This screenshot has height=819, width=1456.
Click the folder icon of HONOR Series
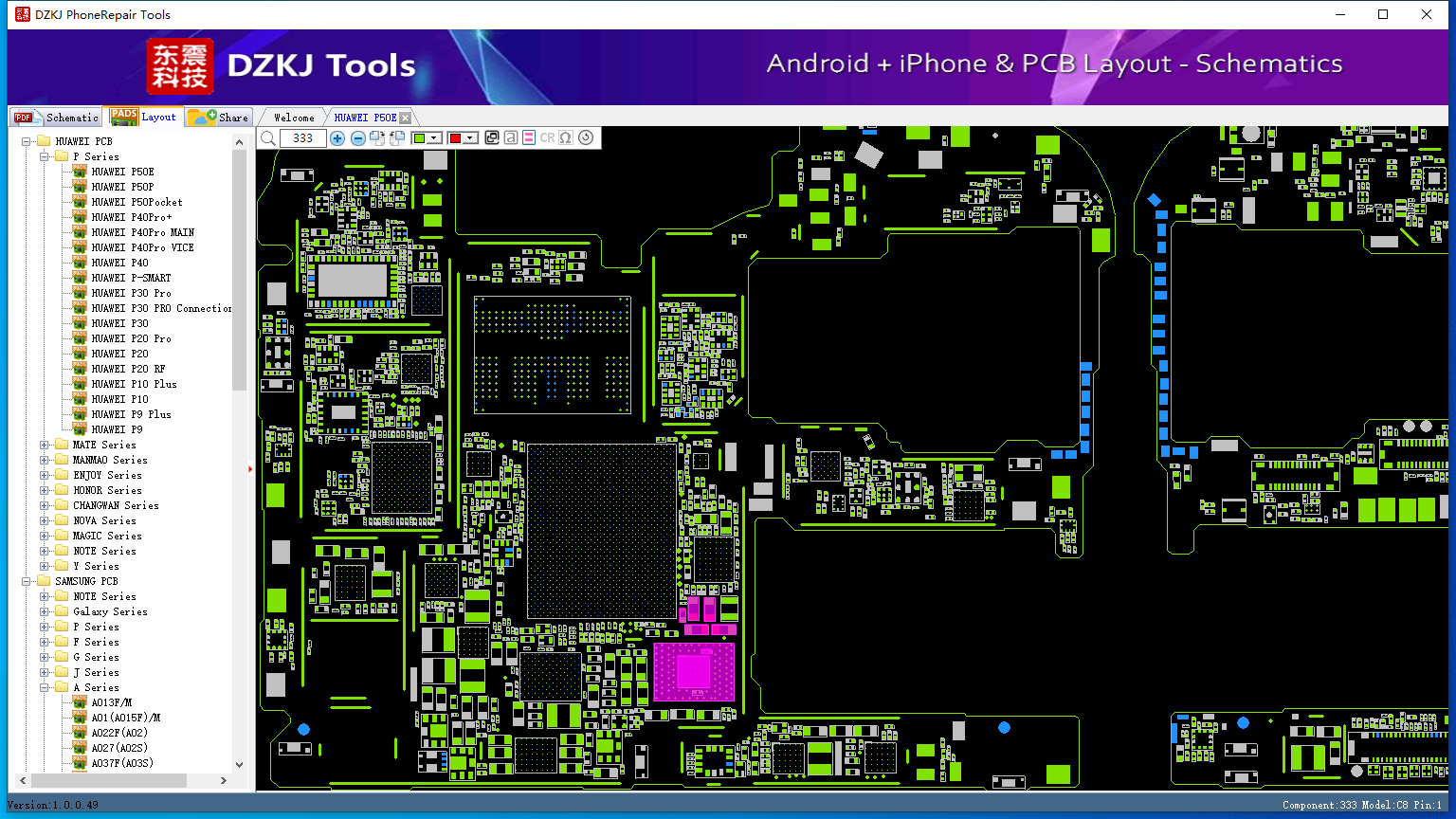click(62, 490)
